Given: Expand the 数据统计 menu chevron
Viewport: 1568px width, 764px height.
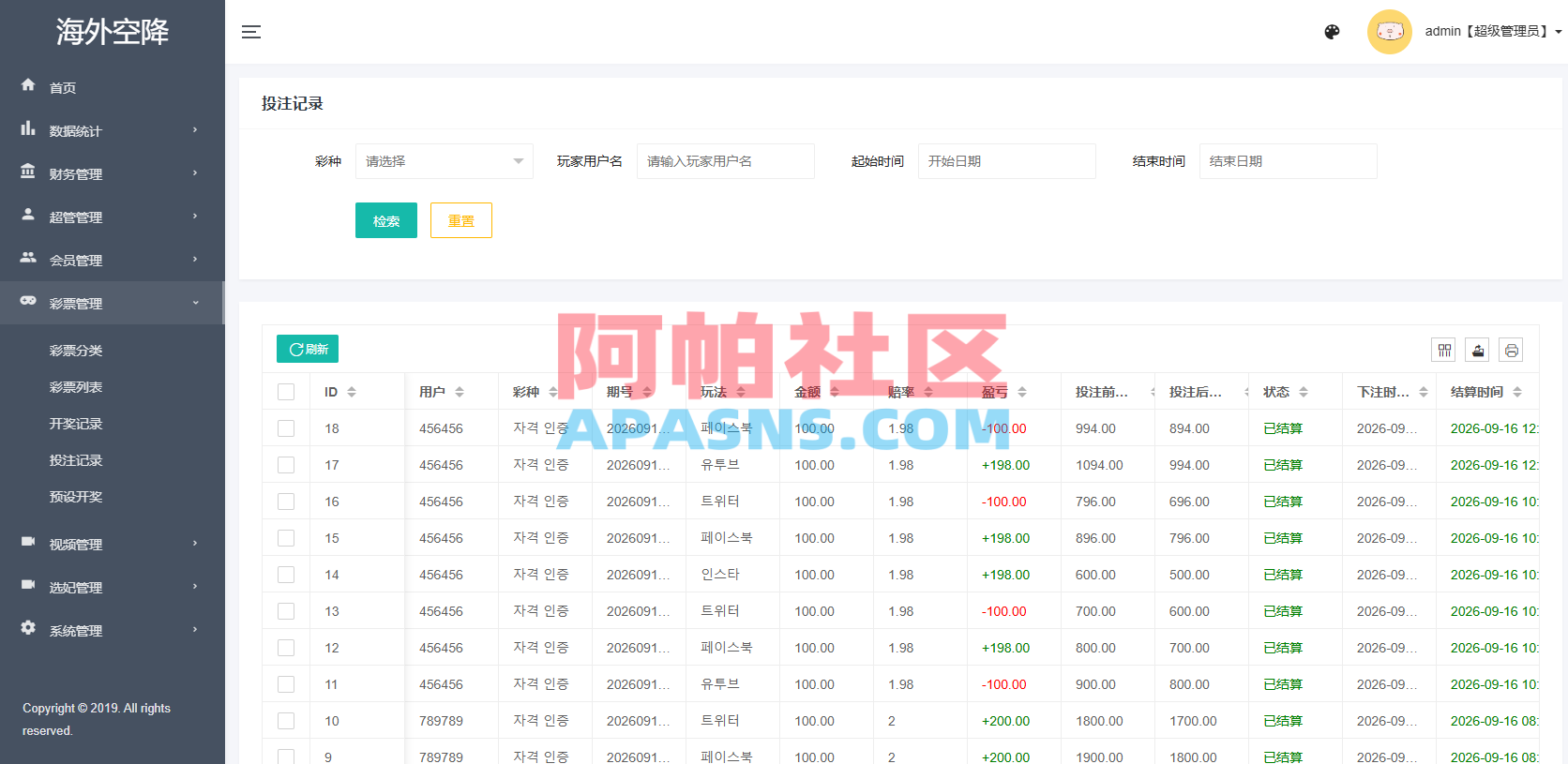Looking at the screenshot, I should (x=195, y=129).
